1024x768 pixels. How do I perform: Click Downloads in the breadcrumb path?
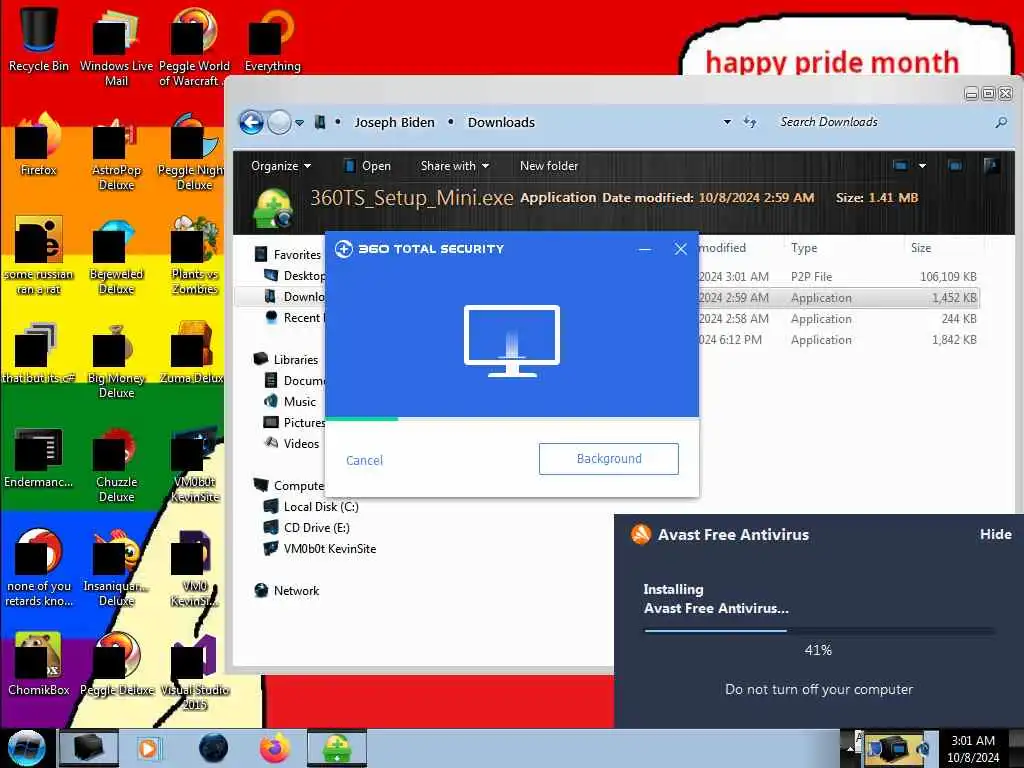pos(501,122)
